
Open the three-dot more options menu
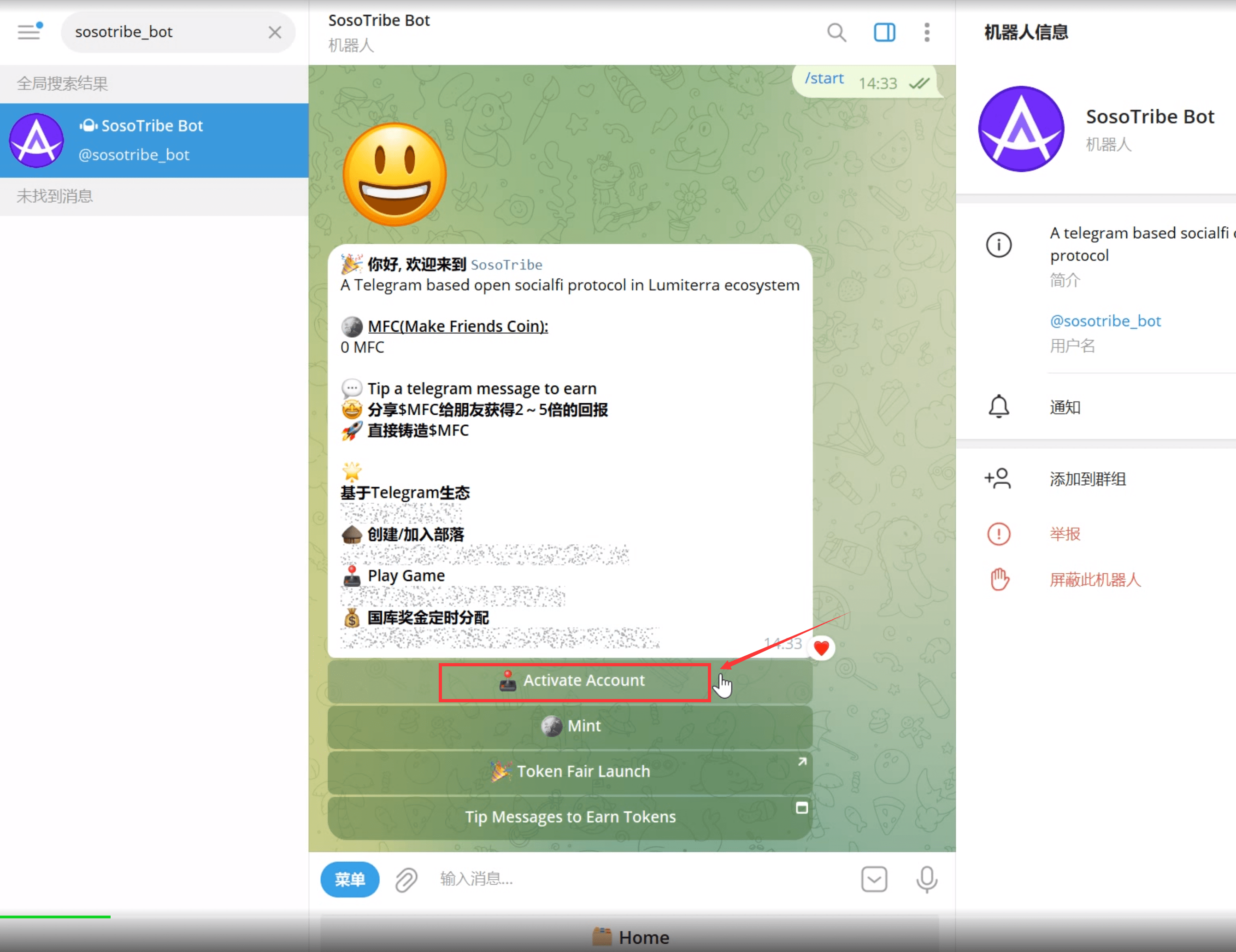point(926,33)
